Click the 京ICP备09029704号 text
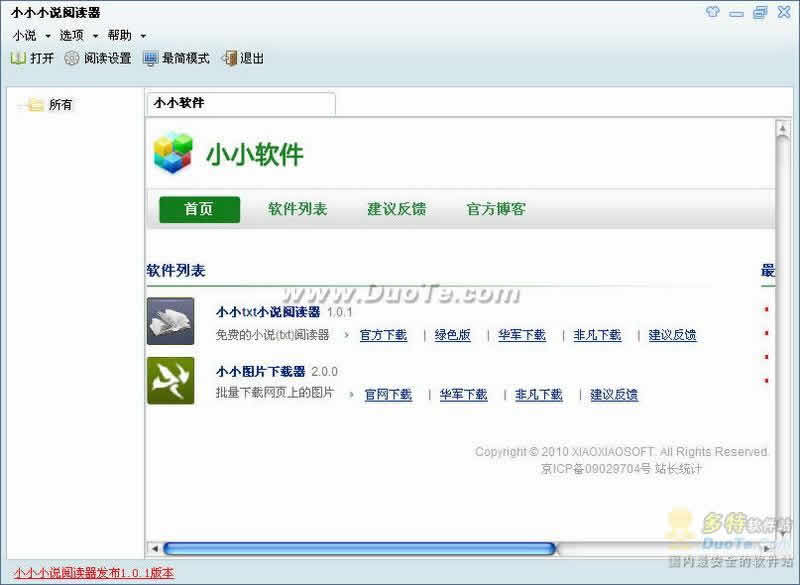 pyautogui.click(x=595, y=469)
